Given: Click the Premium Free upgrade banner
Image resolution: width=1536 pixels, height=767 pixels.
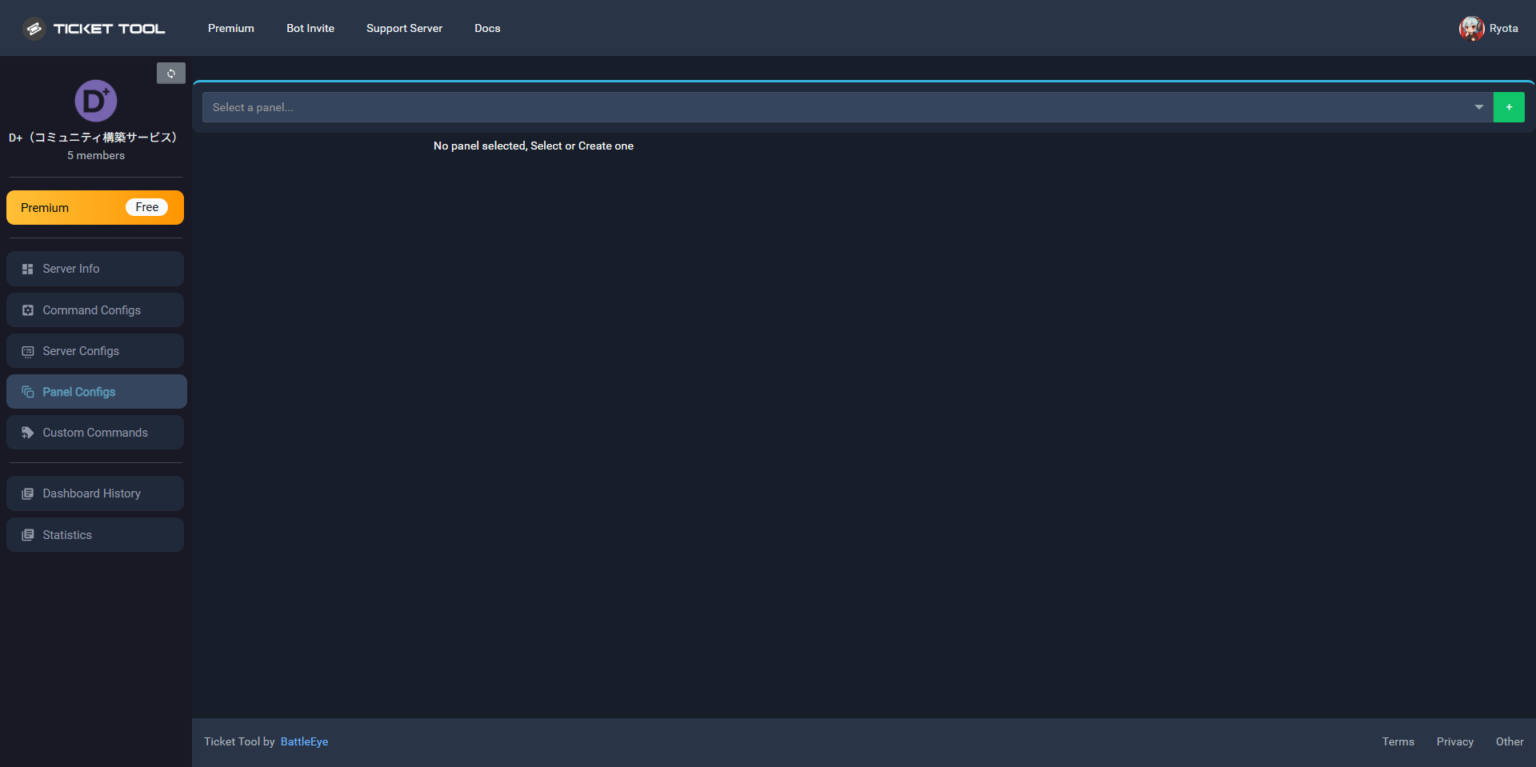Looking at the screenshot, I should pos(95,208).
